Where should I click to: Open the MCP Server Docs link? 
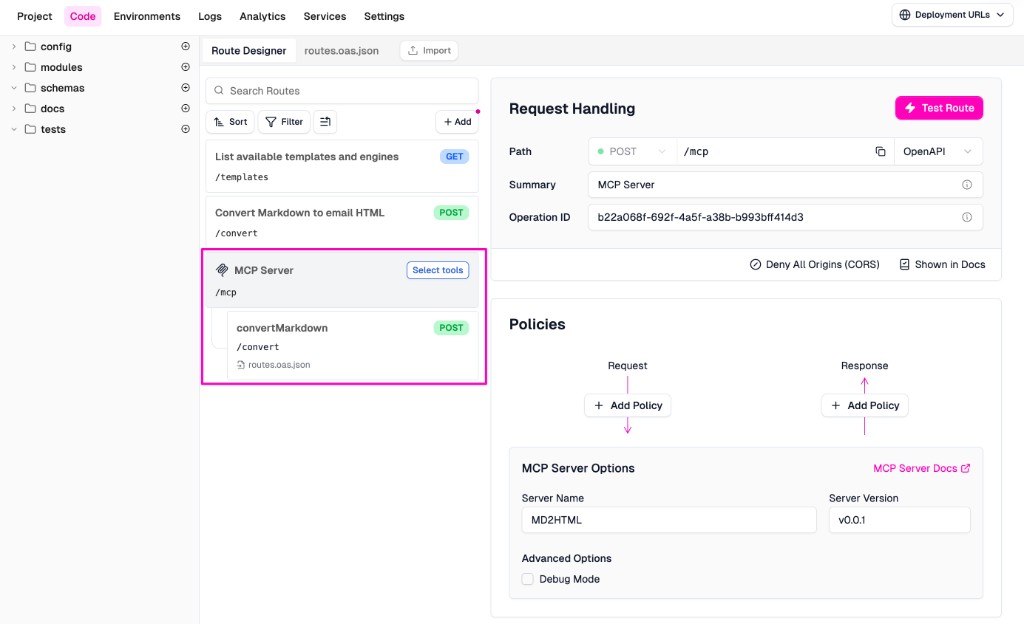click(921, 468)
